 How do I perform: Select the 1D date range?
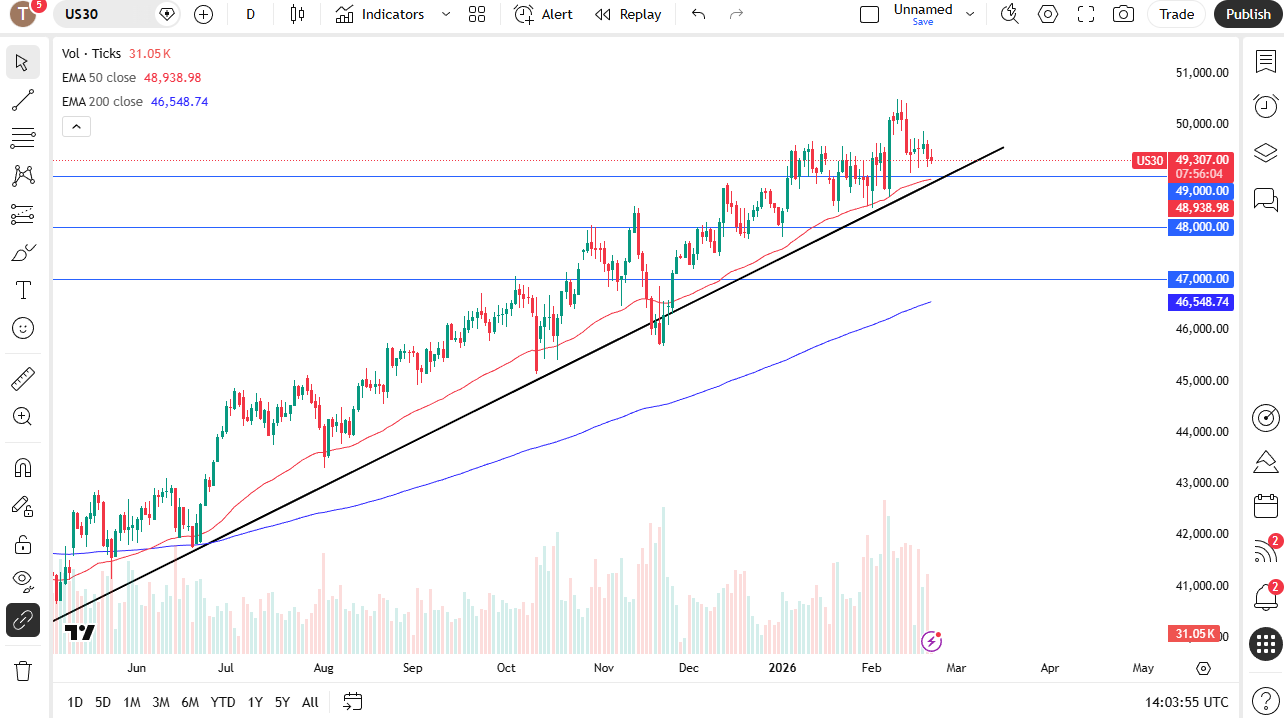coord(75,702)
